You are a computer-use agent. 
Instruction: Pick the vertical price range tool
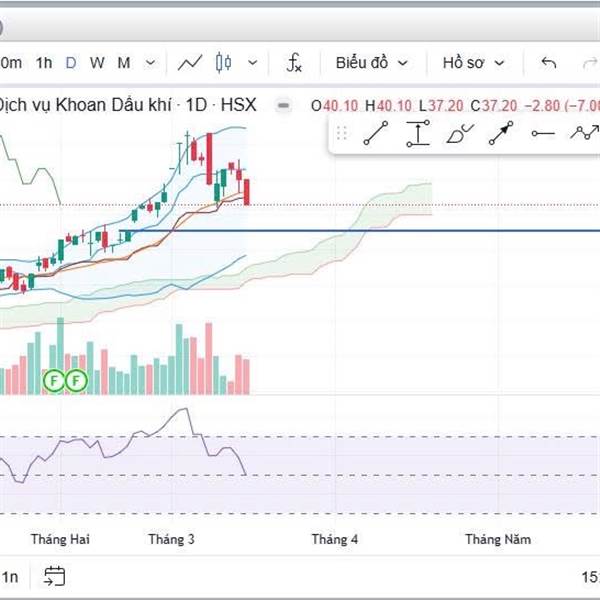point(418,133)
